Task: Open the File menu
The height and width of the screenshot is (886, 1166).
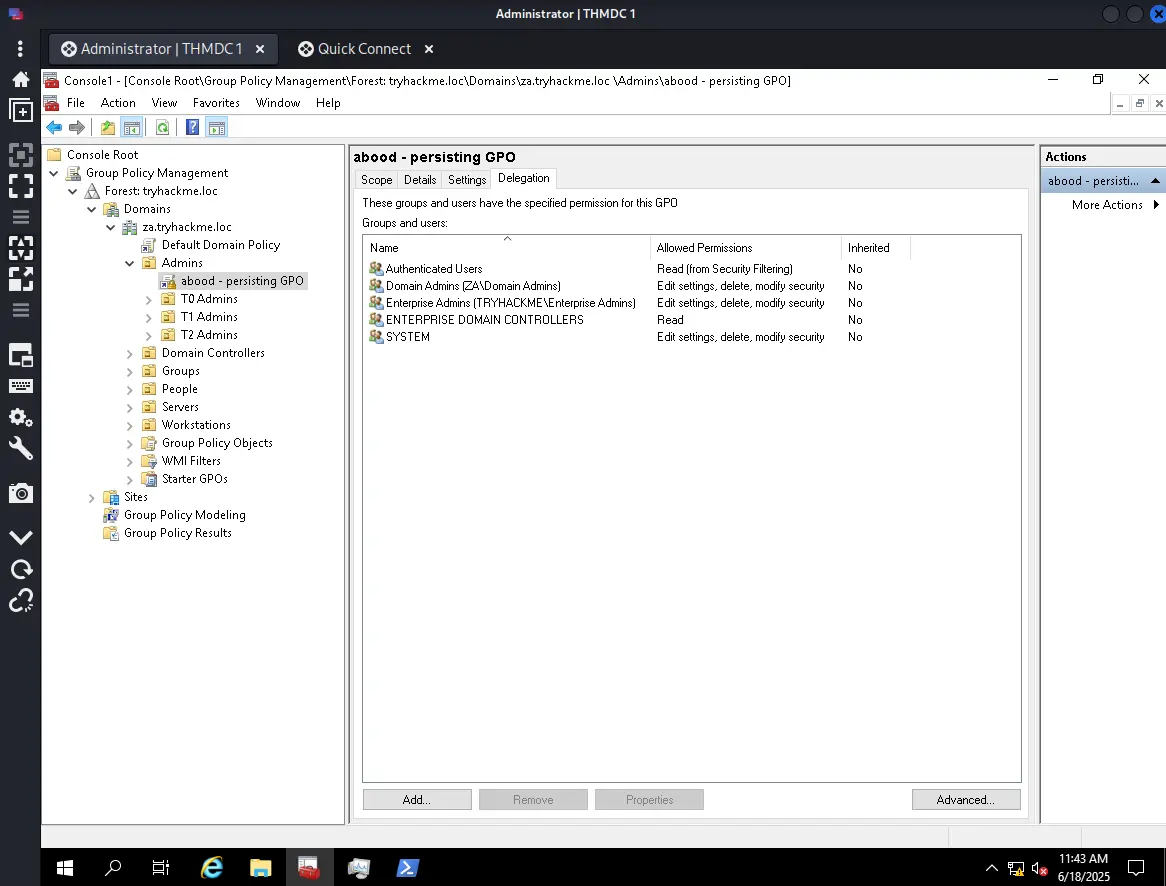Action: (76, 103)
